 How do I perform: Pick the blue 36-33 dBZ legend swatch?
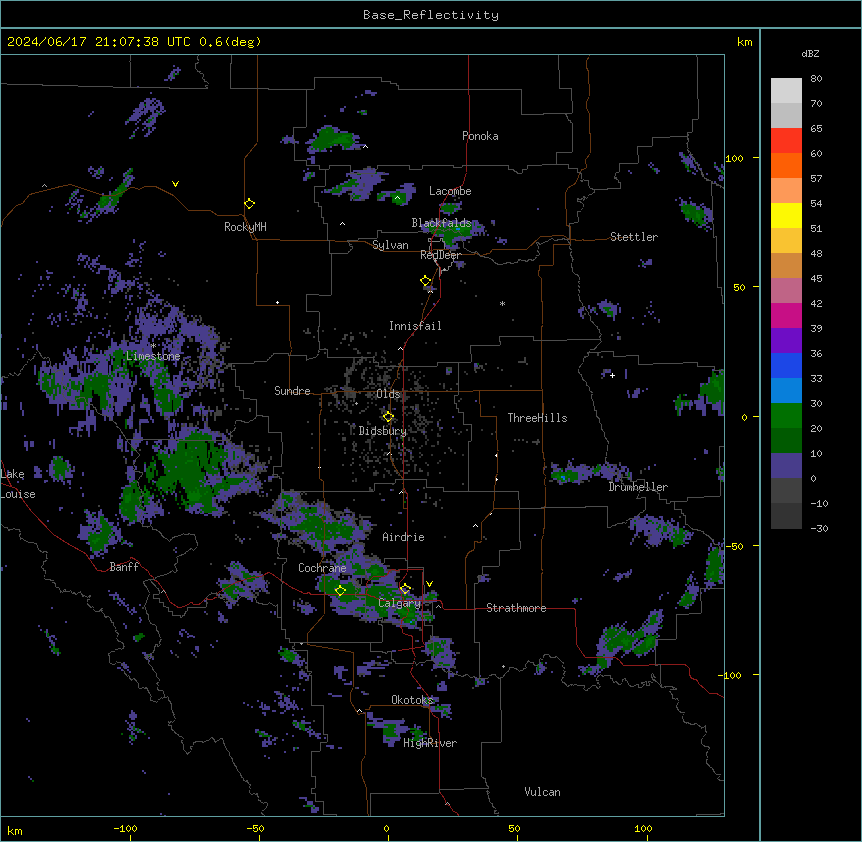786,365
